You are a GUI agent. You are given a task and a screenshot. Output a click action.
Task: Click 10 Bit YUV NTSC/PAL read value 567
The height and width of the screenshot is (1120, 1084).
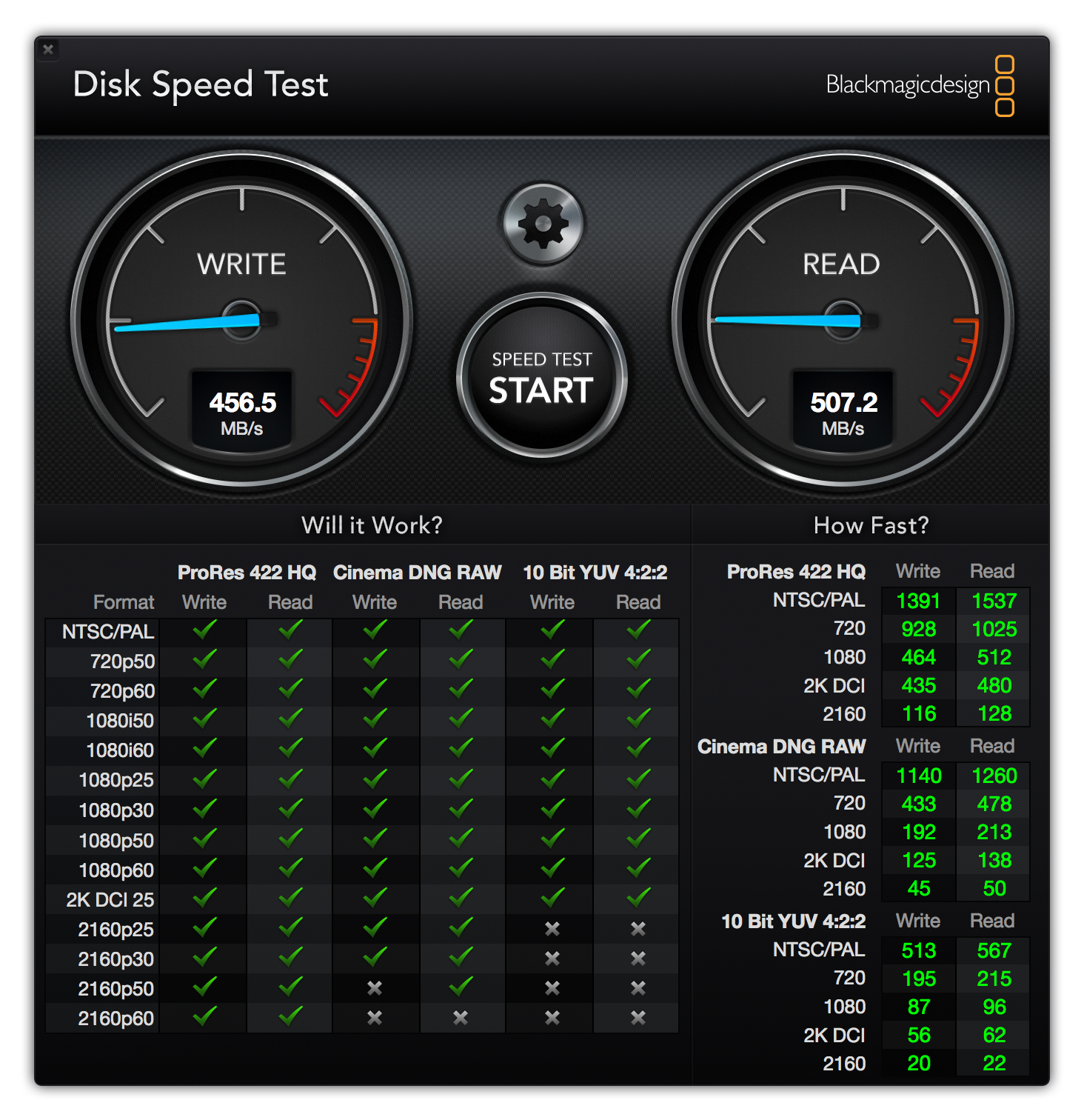[994, 950]
